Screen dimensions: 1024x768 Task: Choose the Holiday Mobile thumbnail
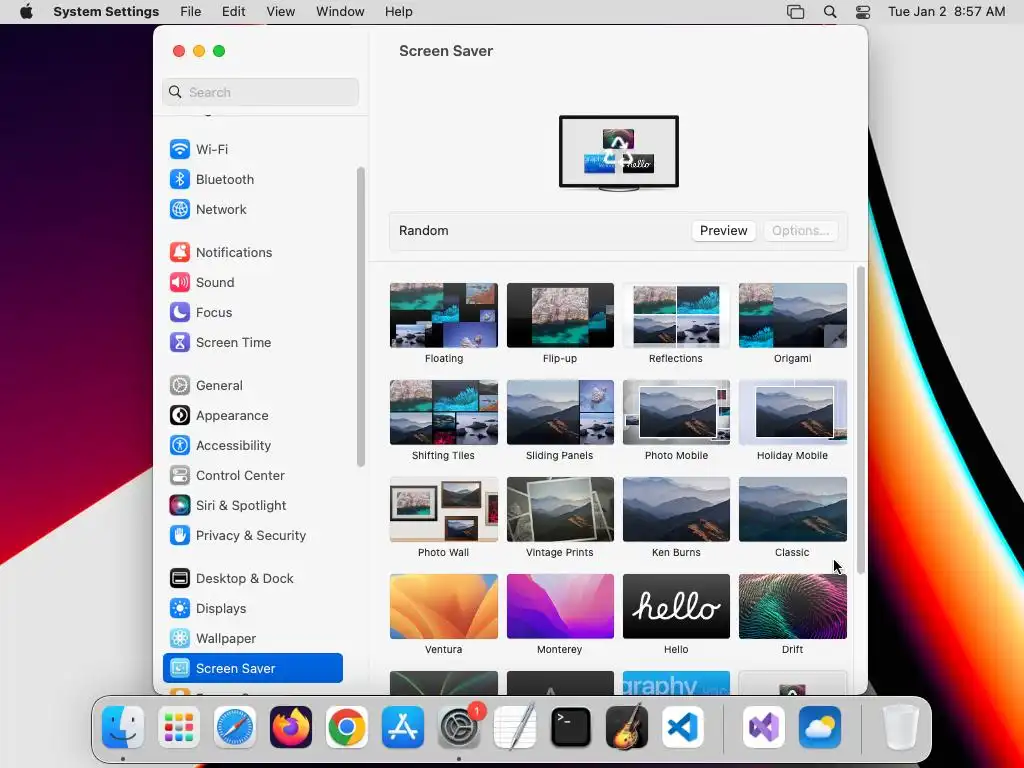coord(793,412)
